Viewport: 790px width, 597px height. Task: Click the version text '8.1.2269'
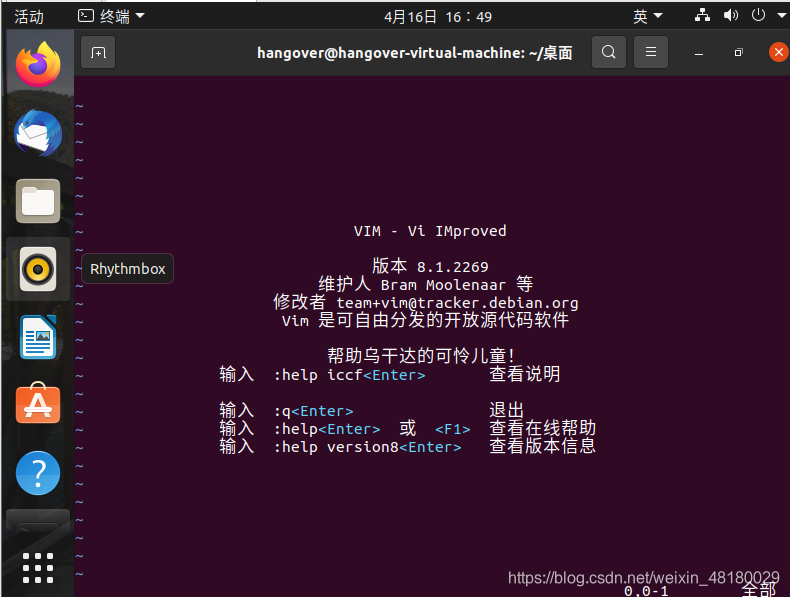pyautogui.click(x=452, y=267)
